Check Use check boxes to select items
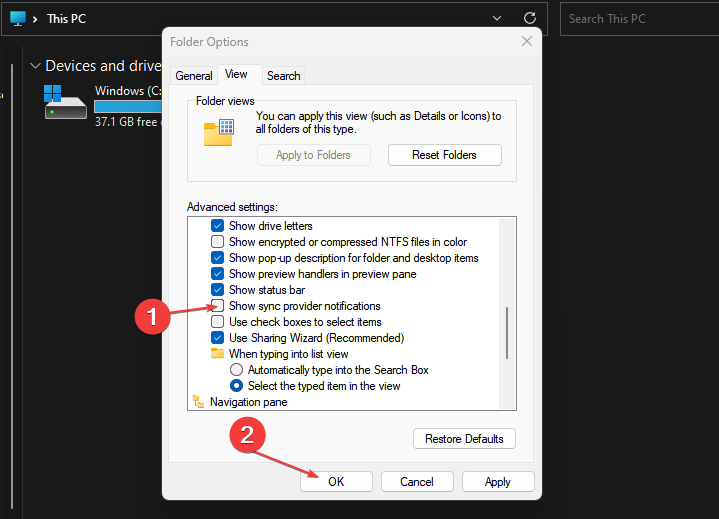719x519 pixels. (217, 321)
